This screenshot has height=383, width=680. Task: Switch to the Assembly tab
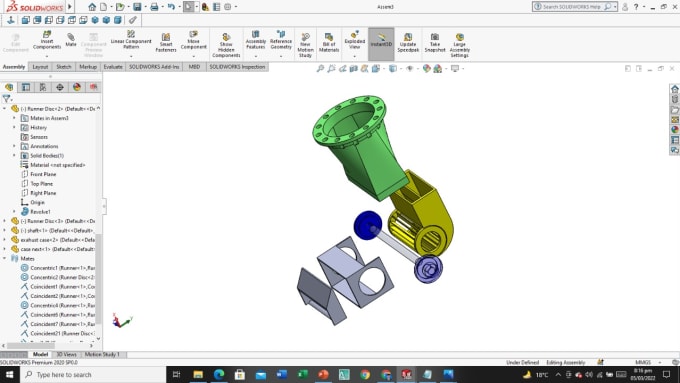coord(14,67)
